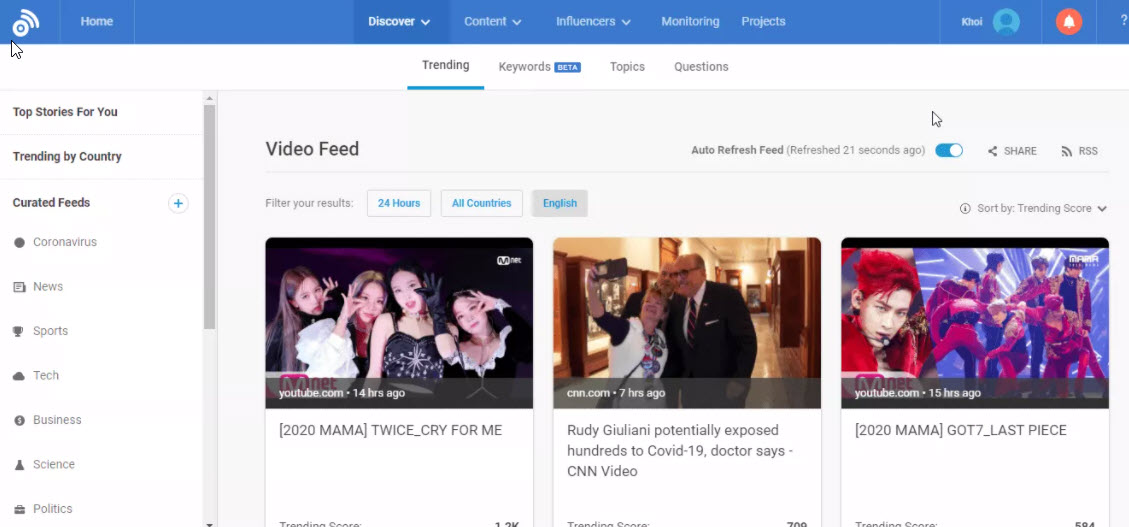Click the Tech cloud icon
Viewport: 1129px width, 527px height.
[19, 376]
